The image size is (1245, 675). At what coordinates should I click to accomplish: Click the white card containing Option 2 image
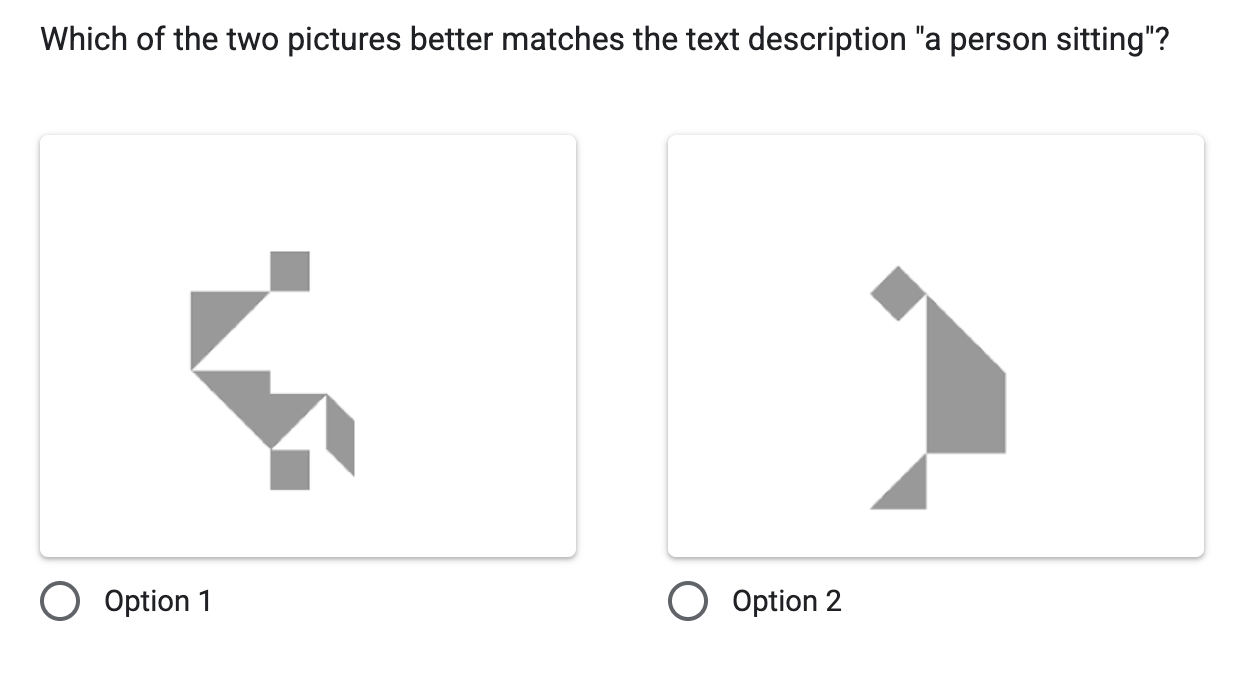(x=935, y=345)
